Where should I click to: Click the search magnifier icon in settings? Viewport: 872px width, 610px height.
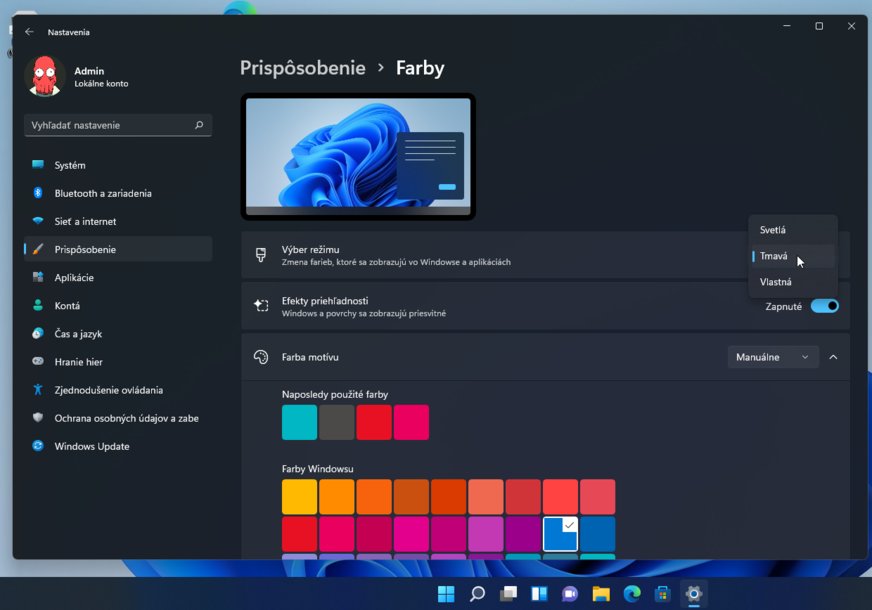[x=199, y=125]
